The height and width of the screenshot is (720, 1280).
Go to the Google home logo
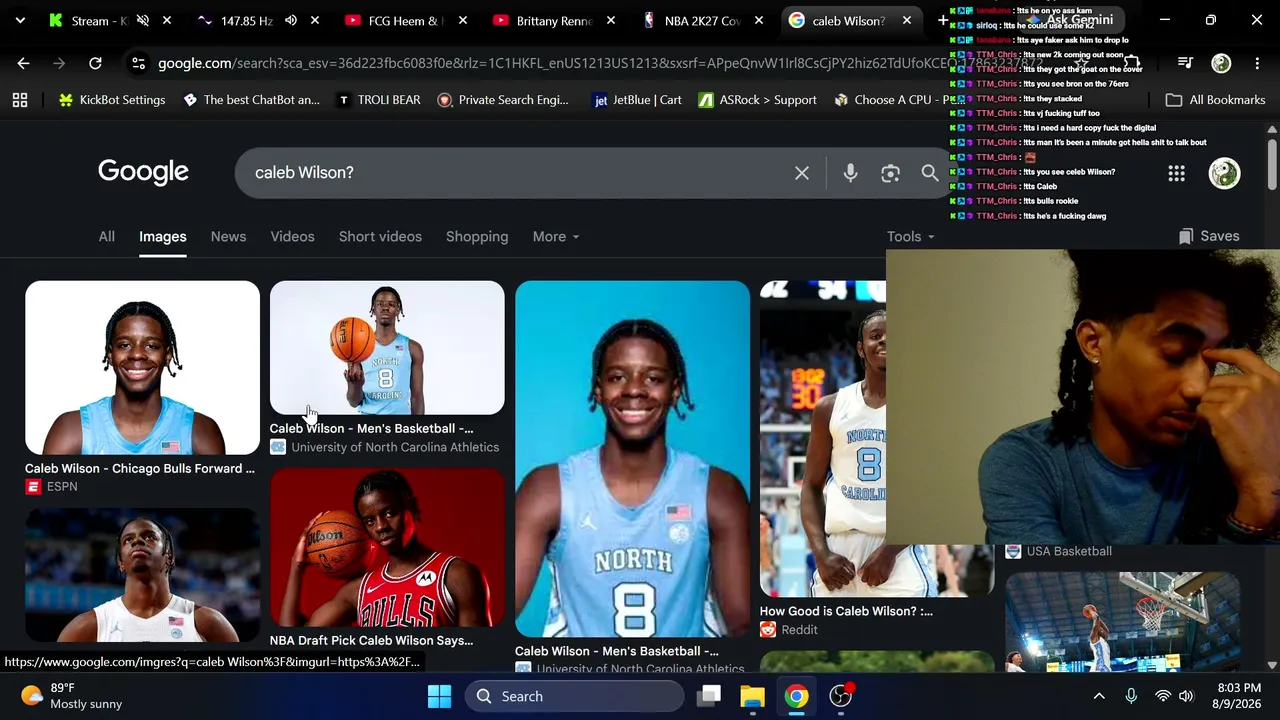tap(143, 172)
